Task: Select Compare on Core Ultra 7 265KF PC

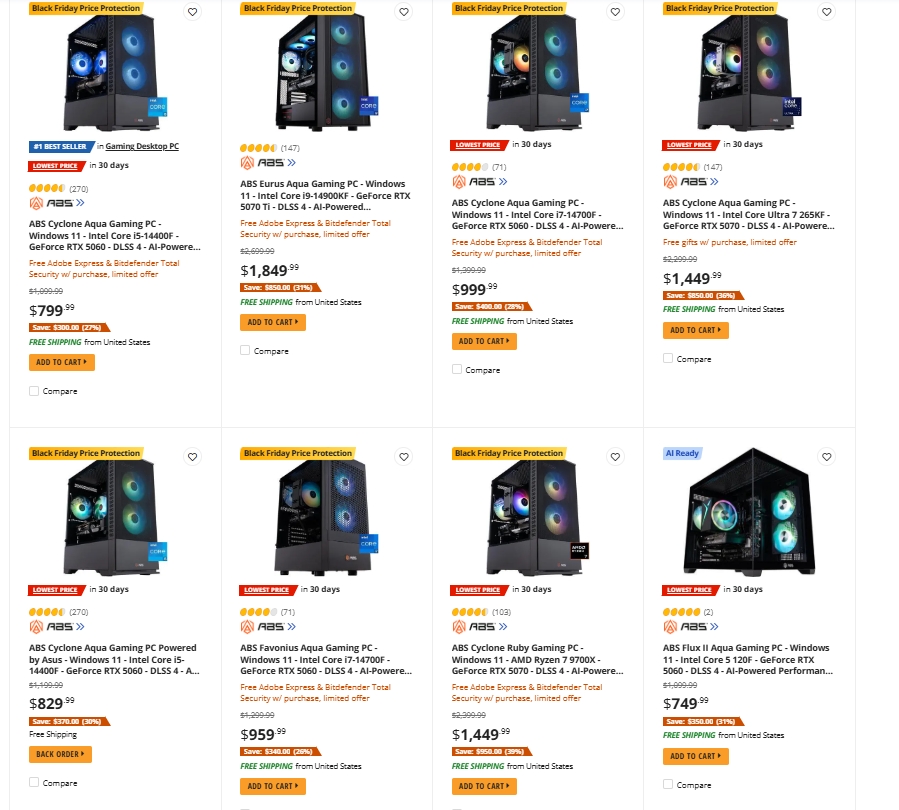Action: (x=668, y=359)
